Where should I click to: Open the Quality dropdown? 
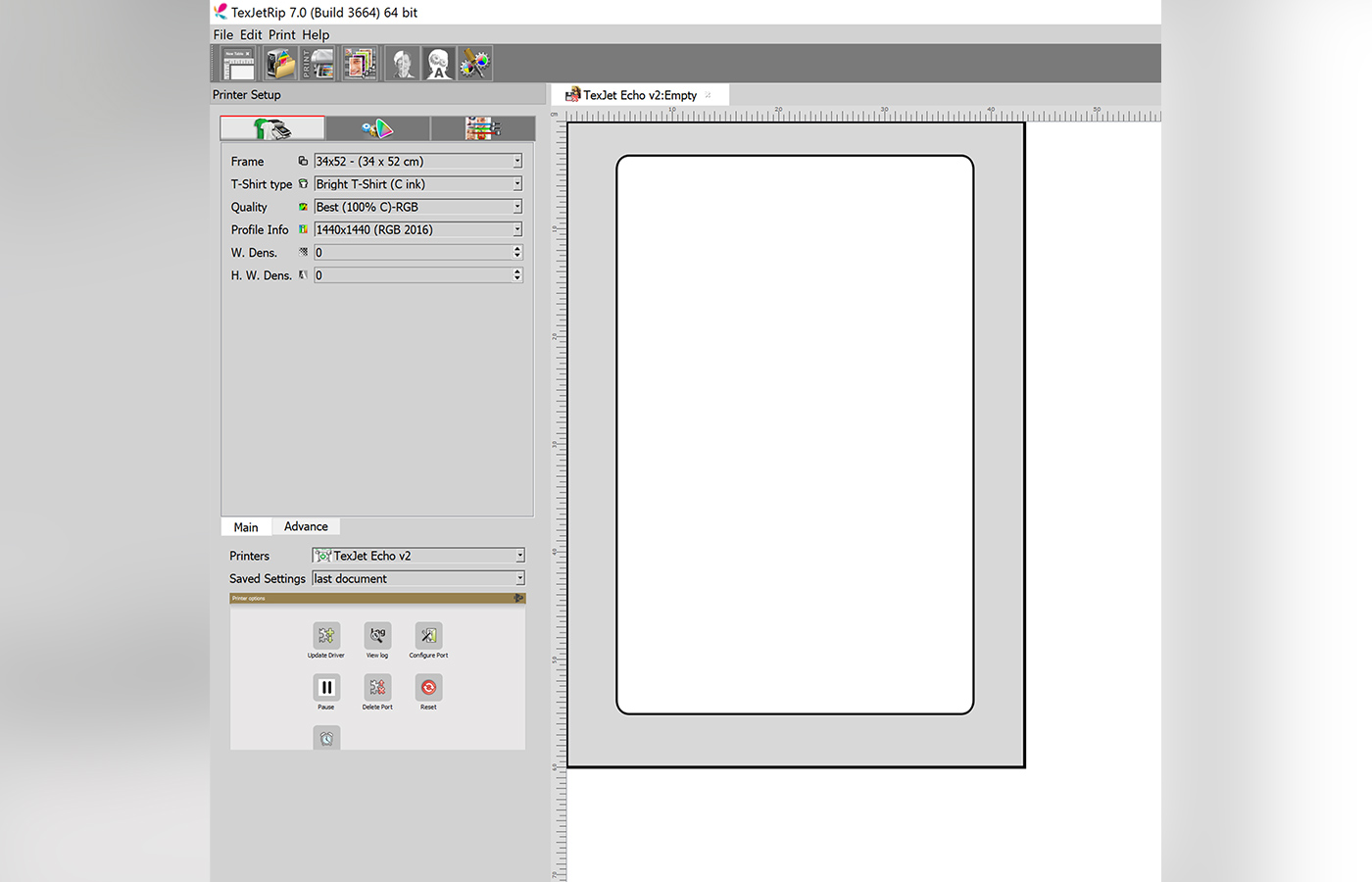click(517, 207)
